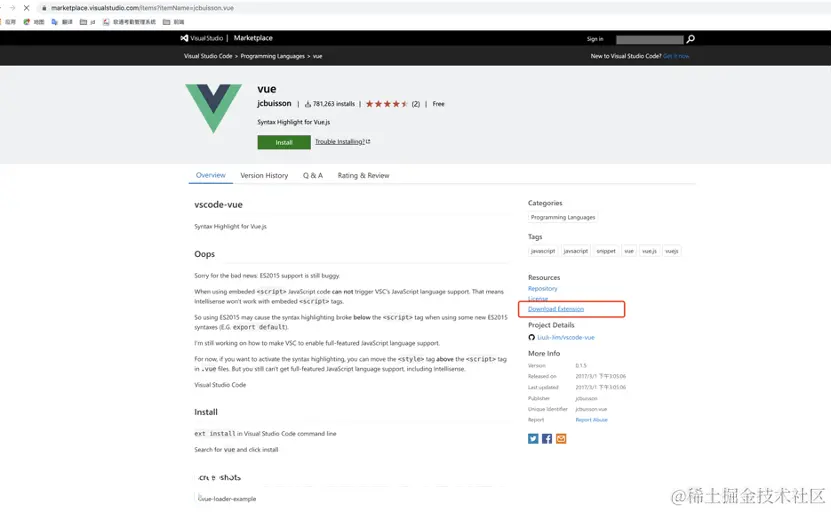
Task: Click the 781,263 installs count
Action: click(330, 104)
